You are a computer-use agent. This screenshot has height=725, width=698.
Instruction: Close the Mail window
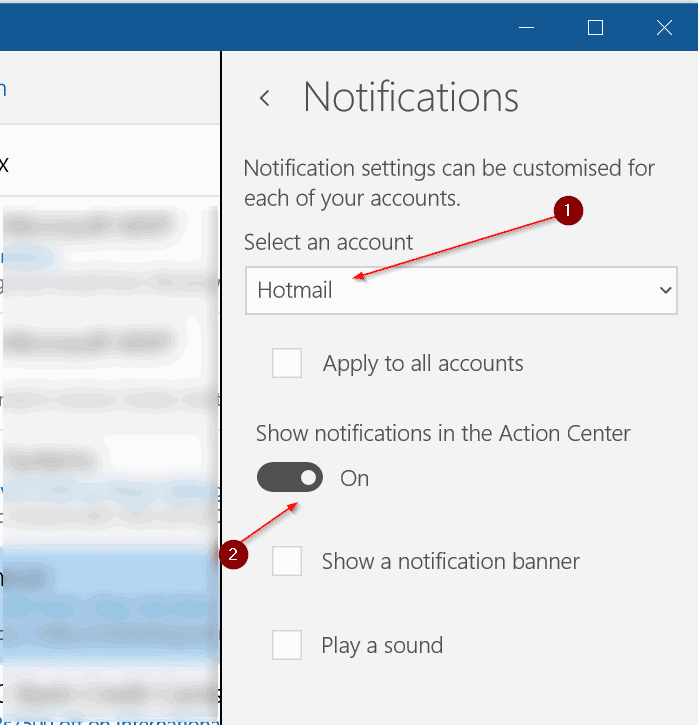664,28
